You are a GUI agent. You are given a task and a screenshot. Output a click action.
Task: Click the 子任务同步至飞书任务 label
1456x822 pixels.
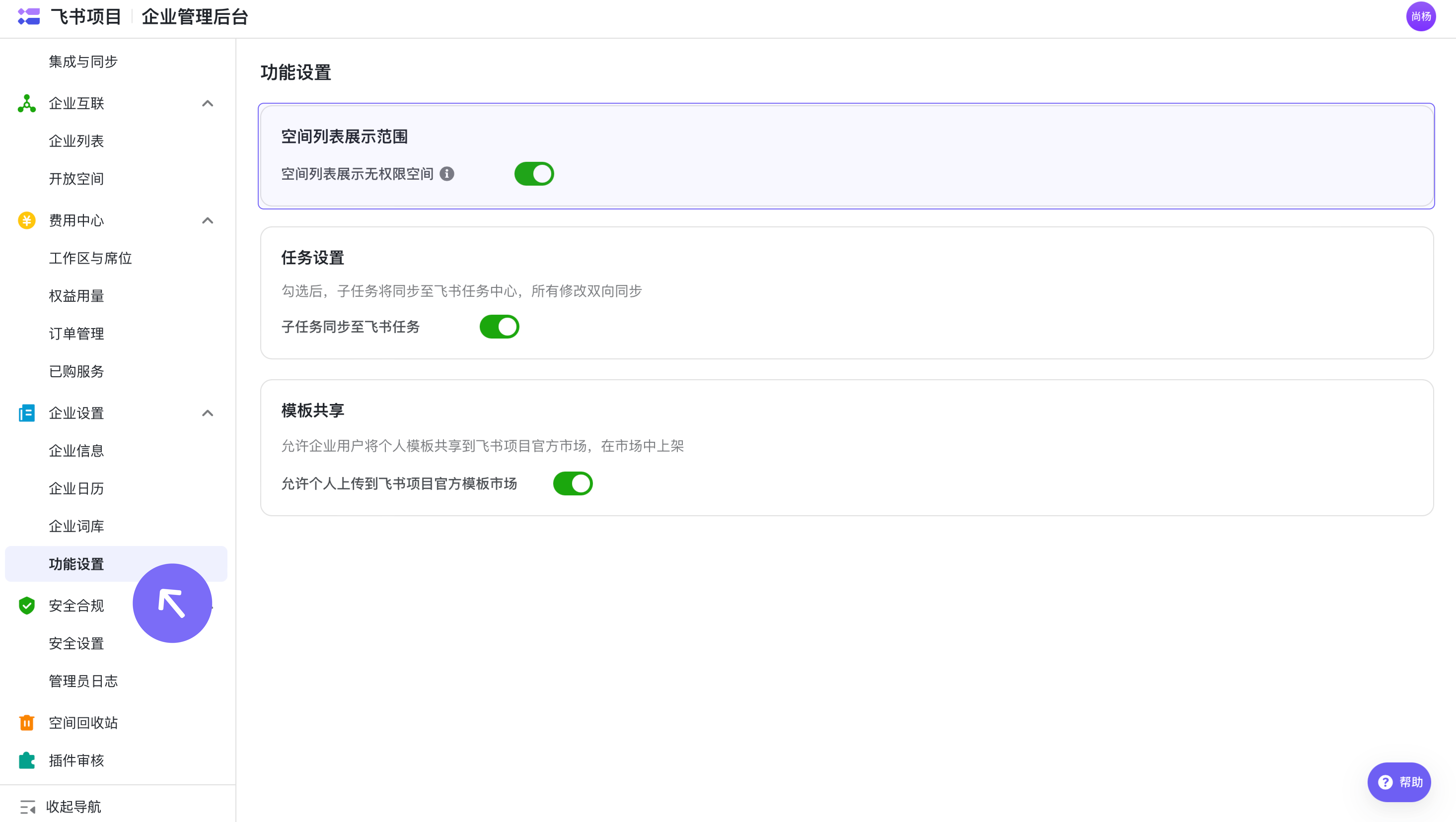pyautogui.click(x=350, y=327)
